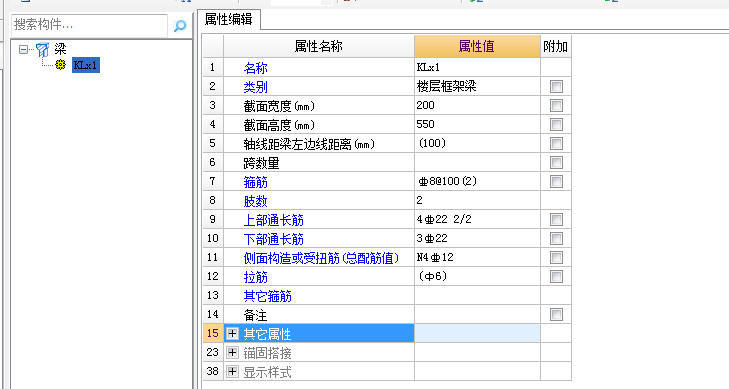Click the 截面宽度(mm) property name
The width and height of the screenshot is (729, 389).
pos(279,106)
